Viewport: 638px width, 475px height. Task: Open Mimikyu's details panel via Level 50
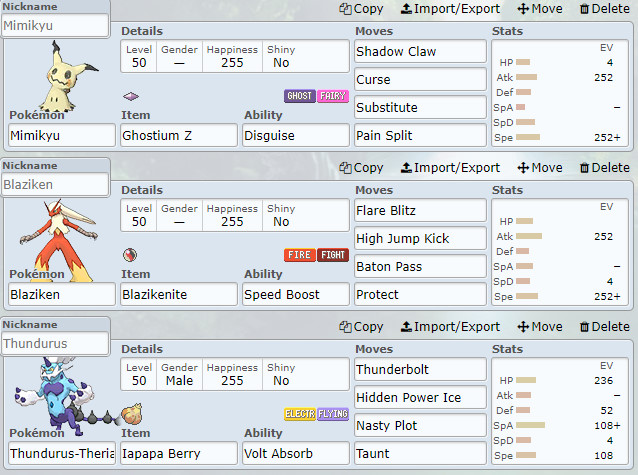coord(139,57)
